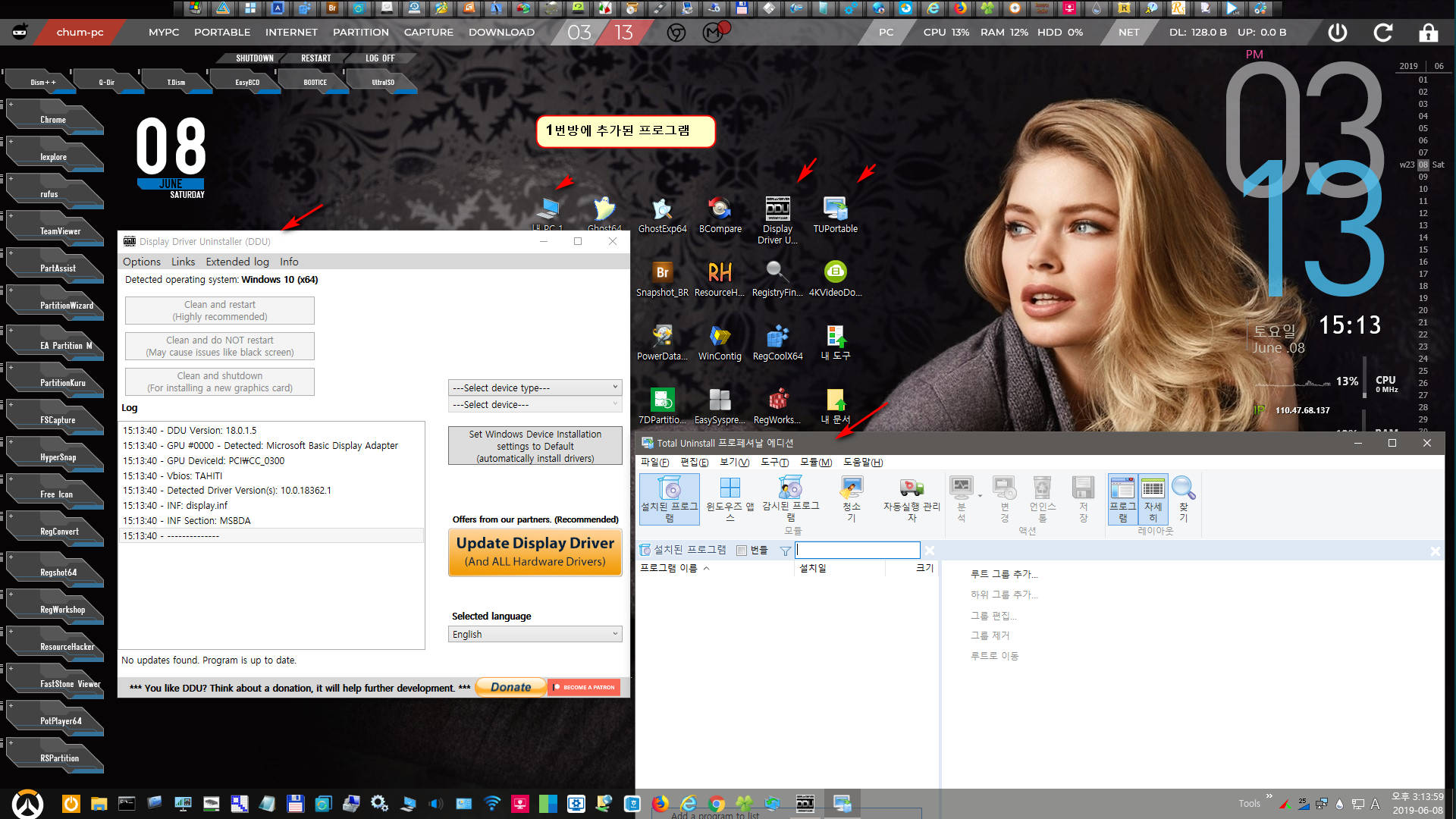Select the Details (자세히) layout button

click(1153, 499)
